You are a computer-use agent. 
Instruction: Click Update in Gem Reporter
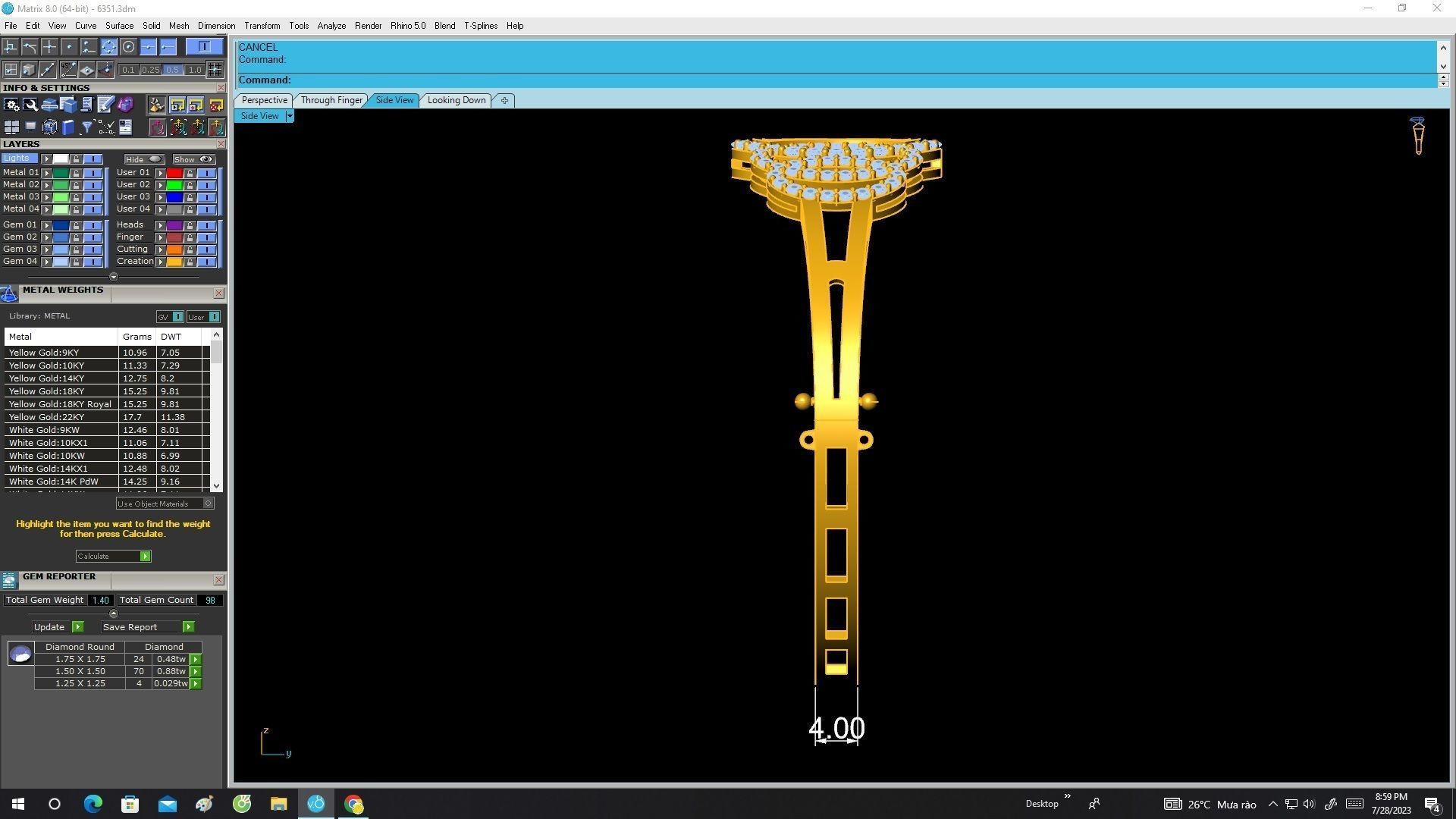tap(58, 627)
